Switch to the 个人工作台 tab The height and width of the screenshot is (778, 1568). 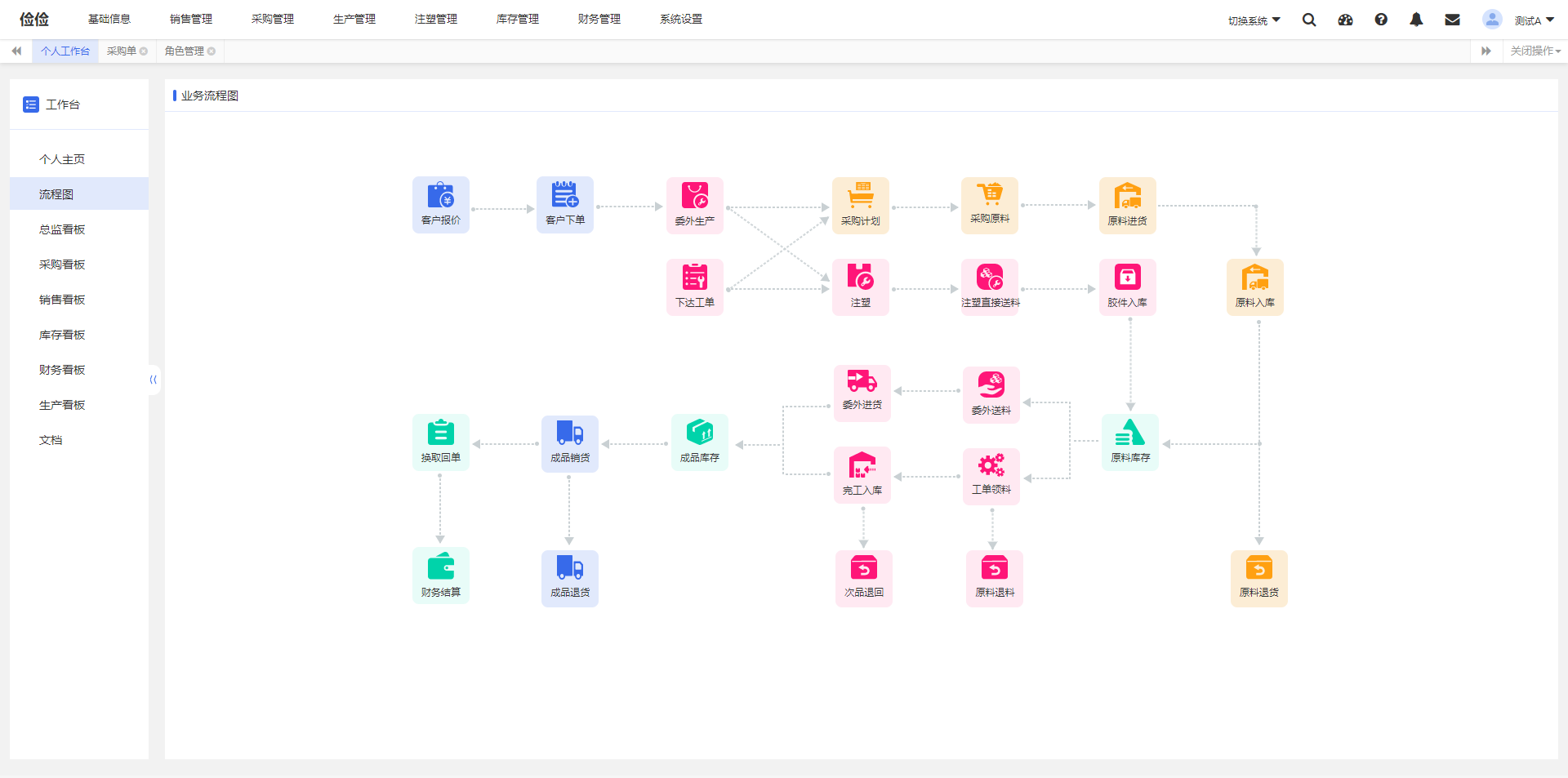pos(65,51)
